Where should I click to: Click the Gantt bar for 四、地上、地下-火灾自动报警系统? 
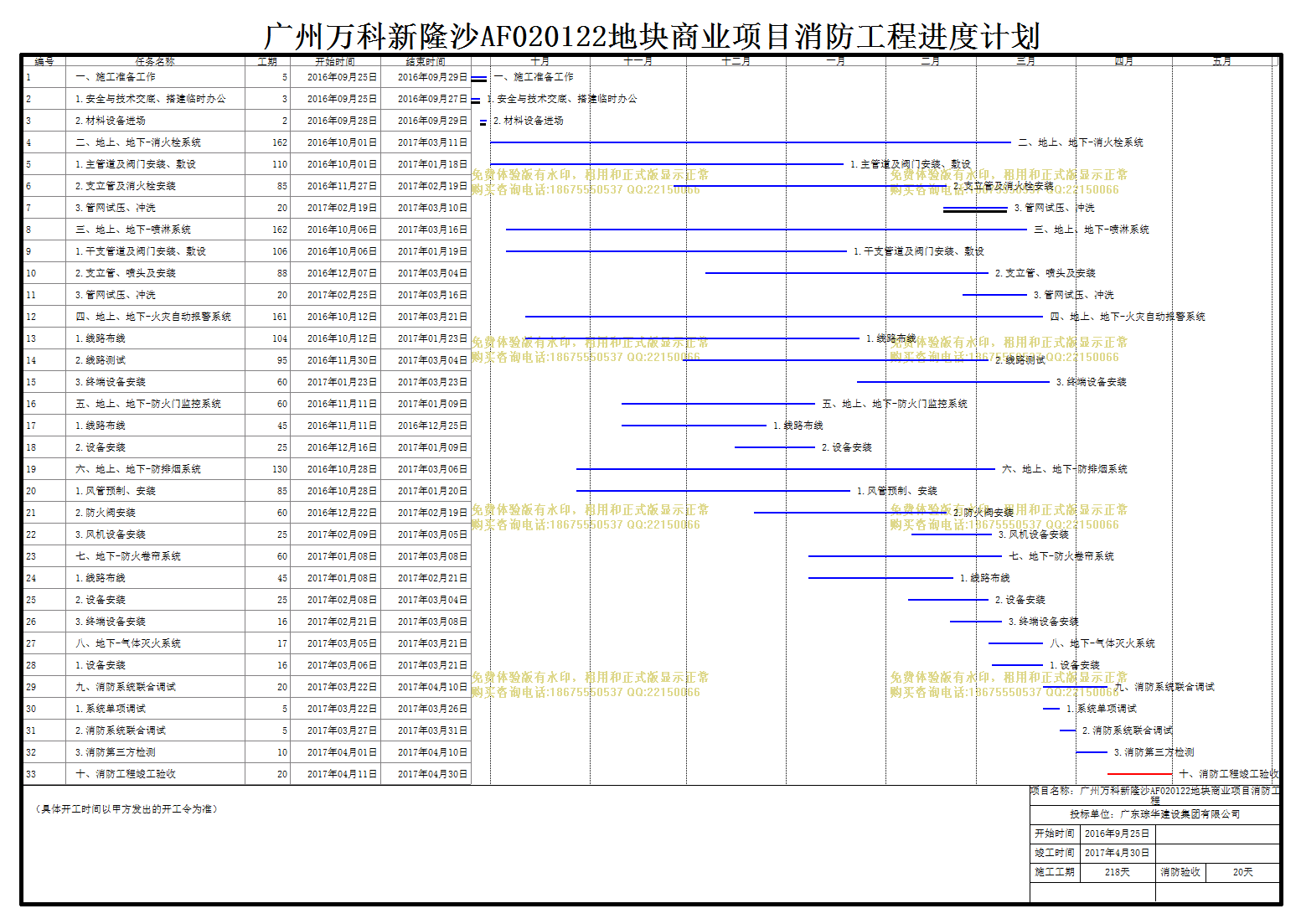(x=784, y=317)
